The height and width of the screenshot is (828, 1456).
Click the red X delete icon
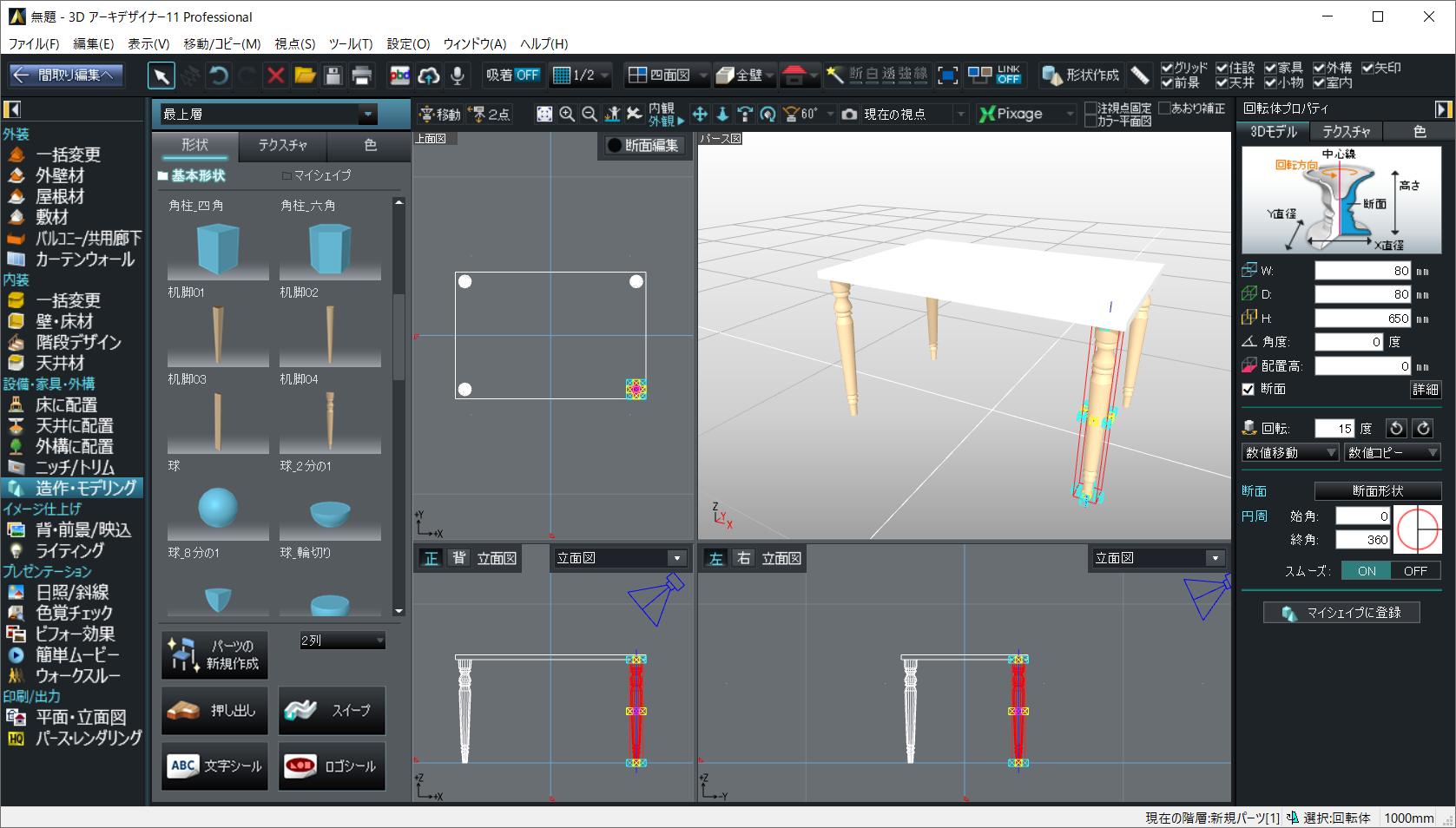[x=275, y=76]
